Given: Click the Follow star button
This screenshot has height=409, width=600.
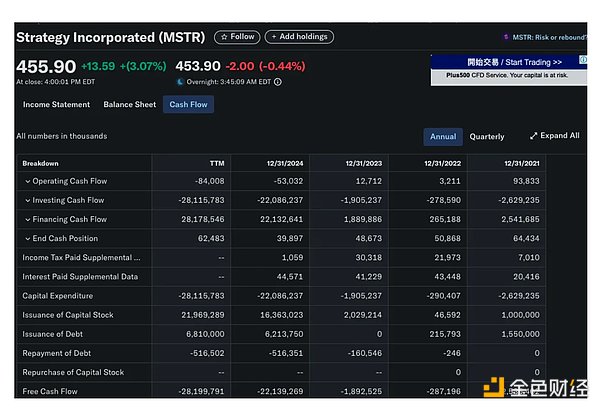Looking at the screenshot, I should click(x=237, y=37).
